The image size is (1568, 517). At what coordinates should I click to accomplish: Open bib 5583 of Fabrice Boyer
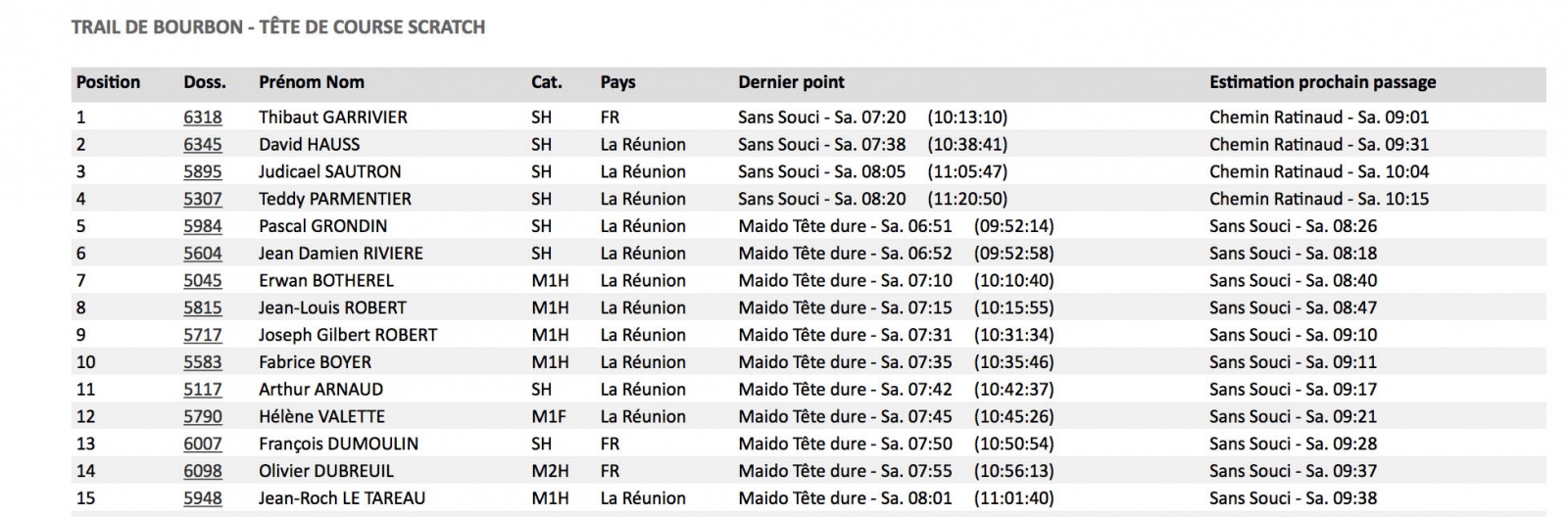203,362
